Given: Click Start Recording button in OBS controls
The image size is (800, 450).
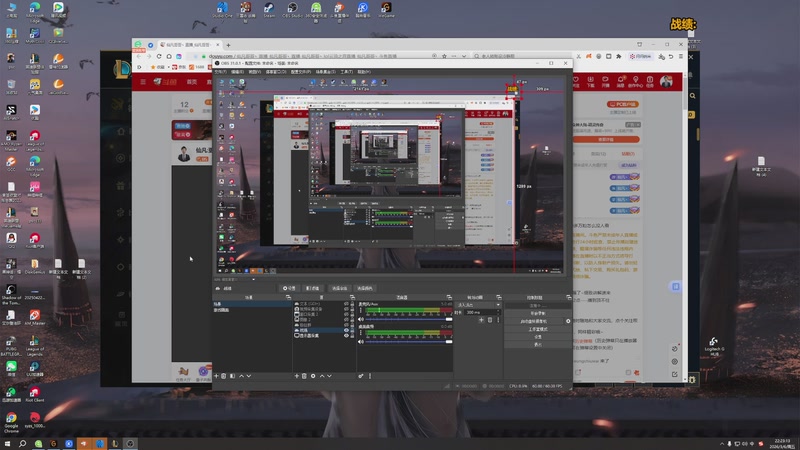Looking at the screenshot, I should pos(538,313).
